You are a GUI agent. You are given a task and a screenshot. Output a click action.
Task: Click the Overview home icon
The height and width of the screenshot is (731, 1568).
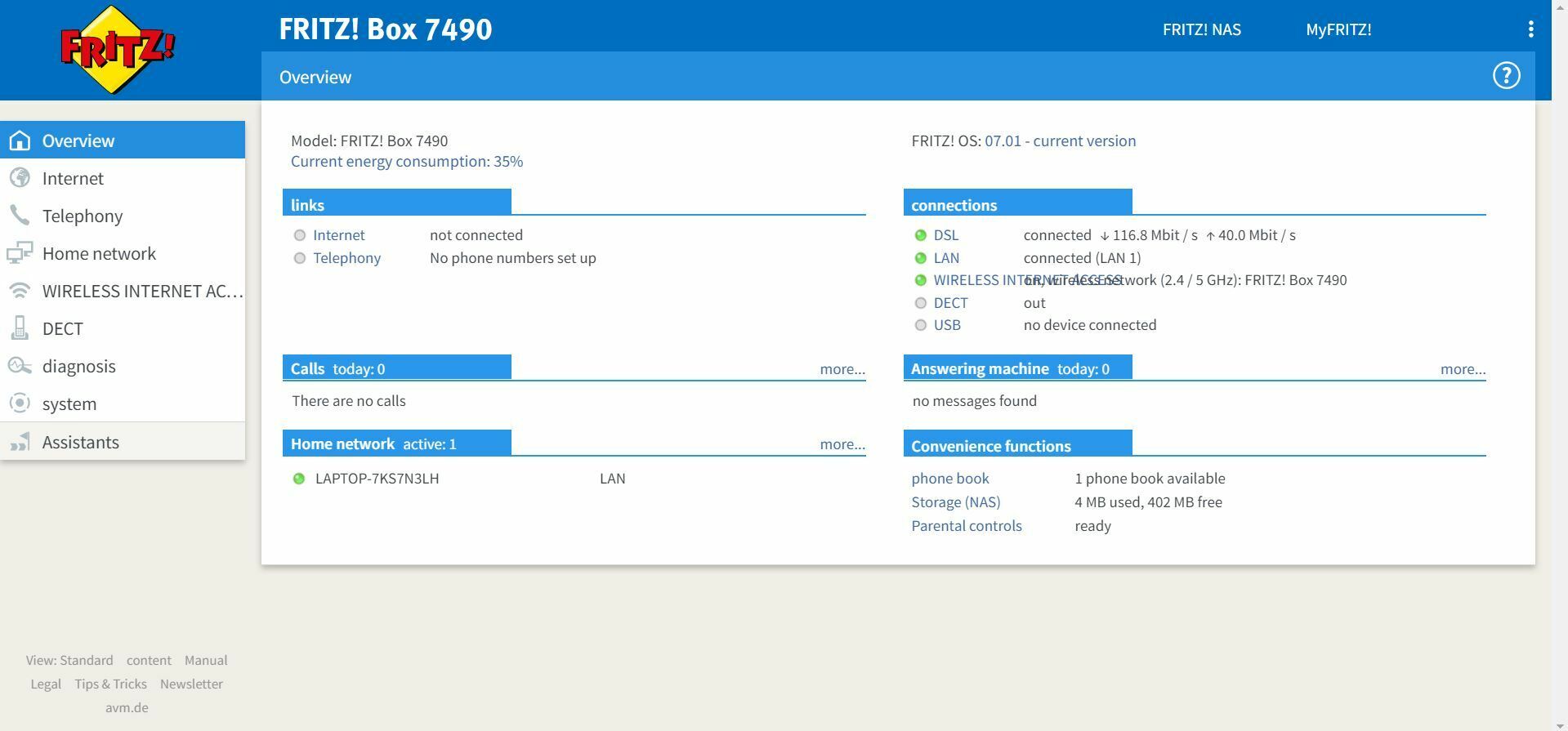click(x=20, y=140)
